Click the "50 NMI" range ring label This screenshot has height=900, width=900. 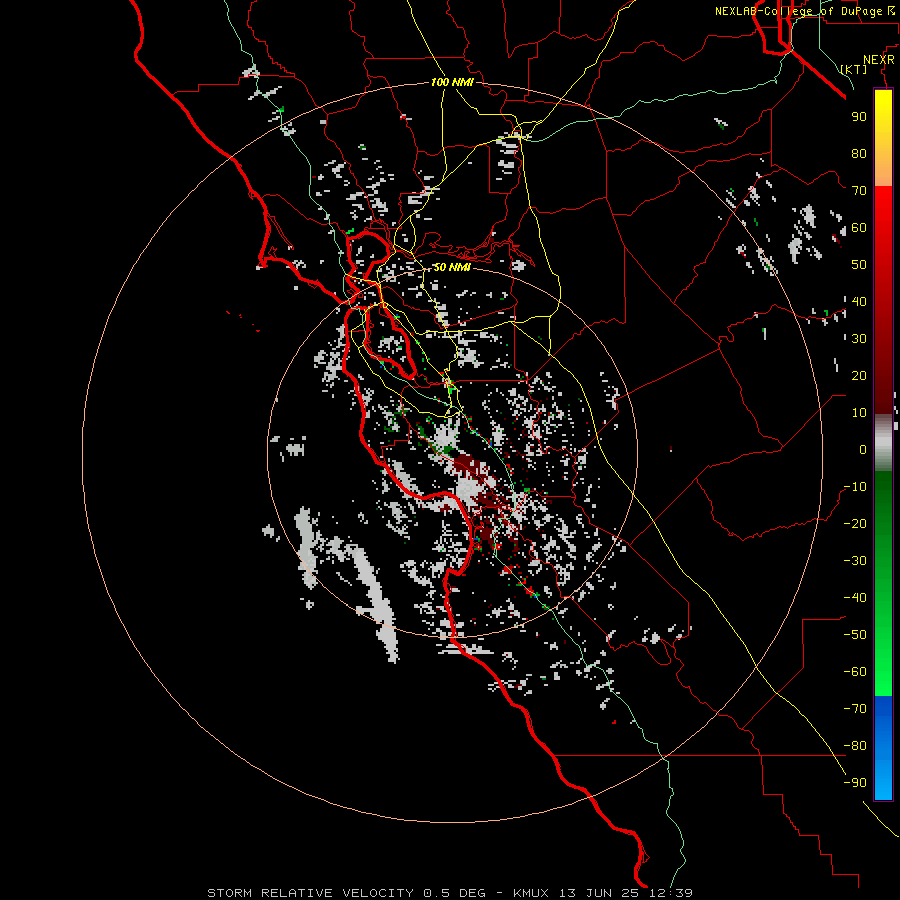(451, 267)
